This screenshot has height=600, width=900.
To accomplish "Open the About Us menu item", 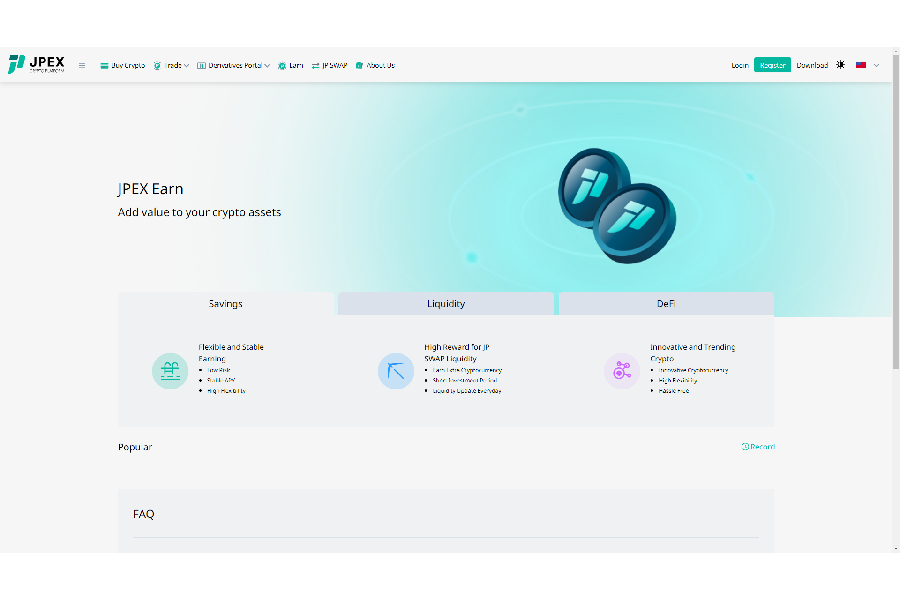I will [375, 65].
